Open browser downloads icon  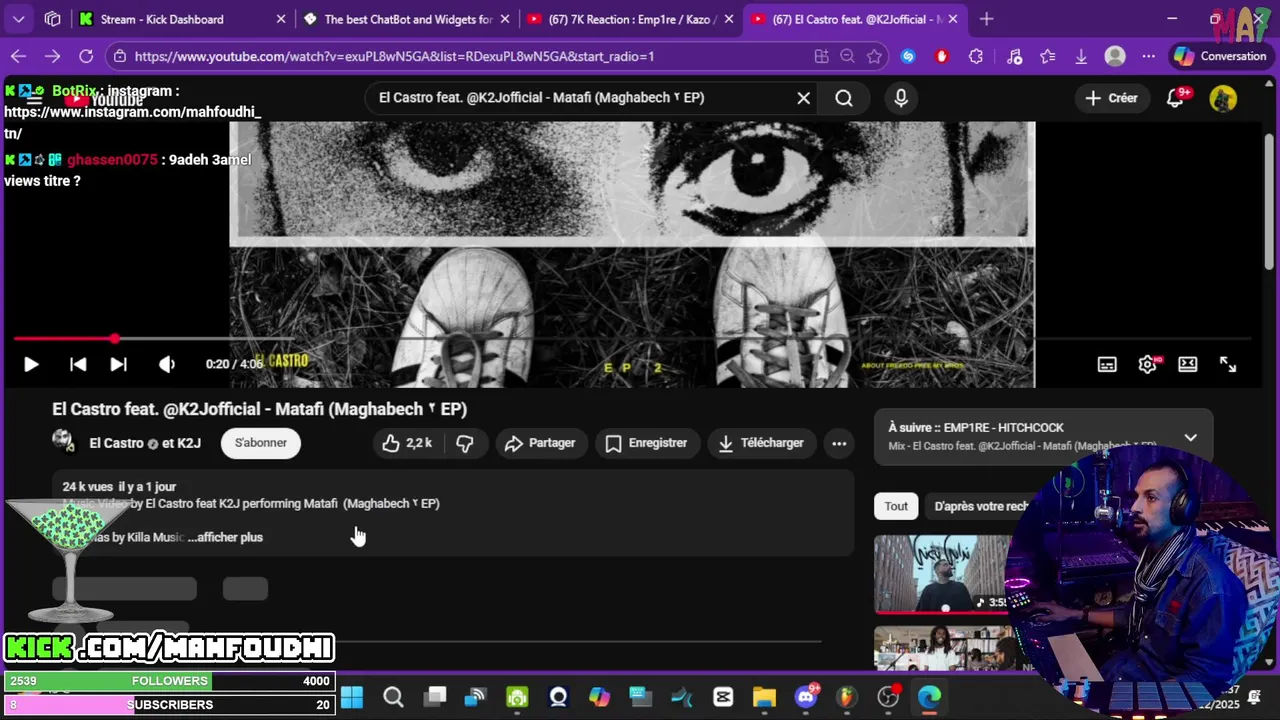[x=1081, y=56]
